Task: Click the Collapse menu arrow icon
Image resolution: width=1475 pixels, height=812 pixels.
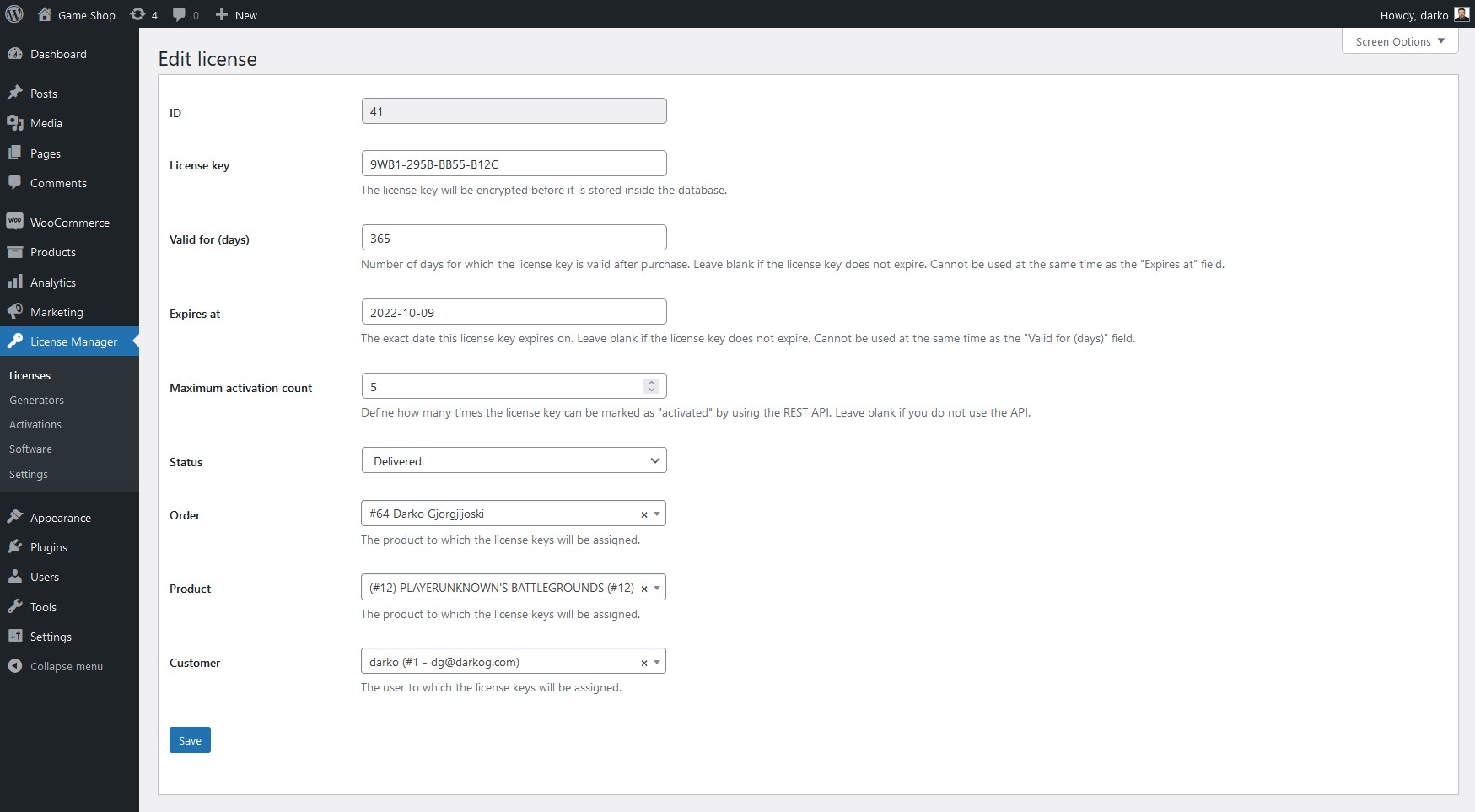Action: coord(14,665)
